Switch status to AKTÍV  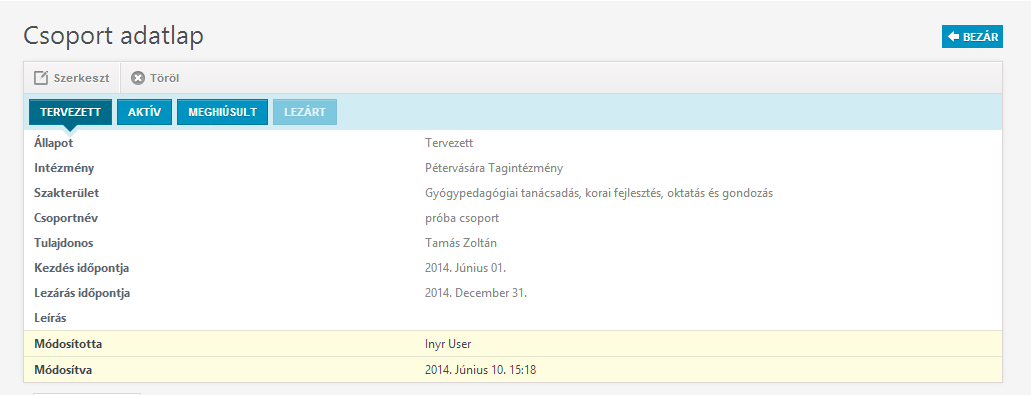[x=145, y=112]
